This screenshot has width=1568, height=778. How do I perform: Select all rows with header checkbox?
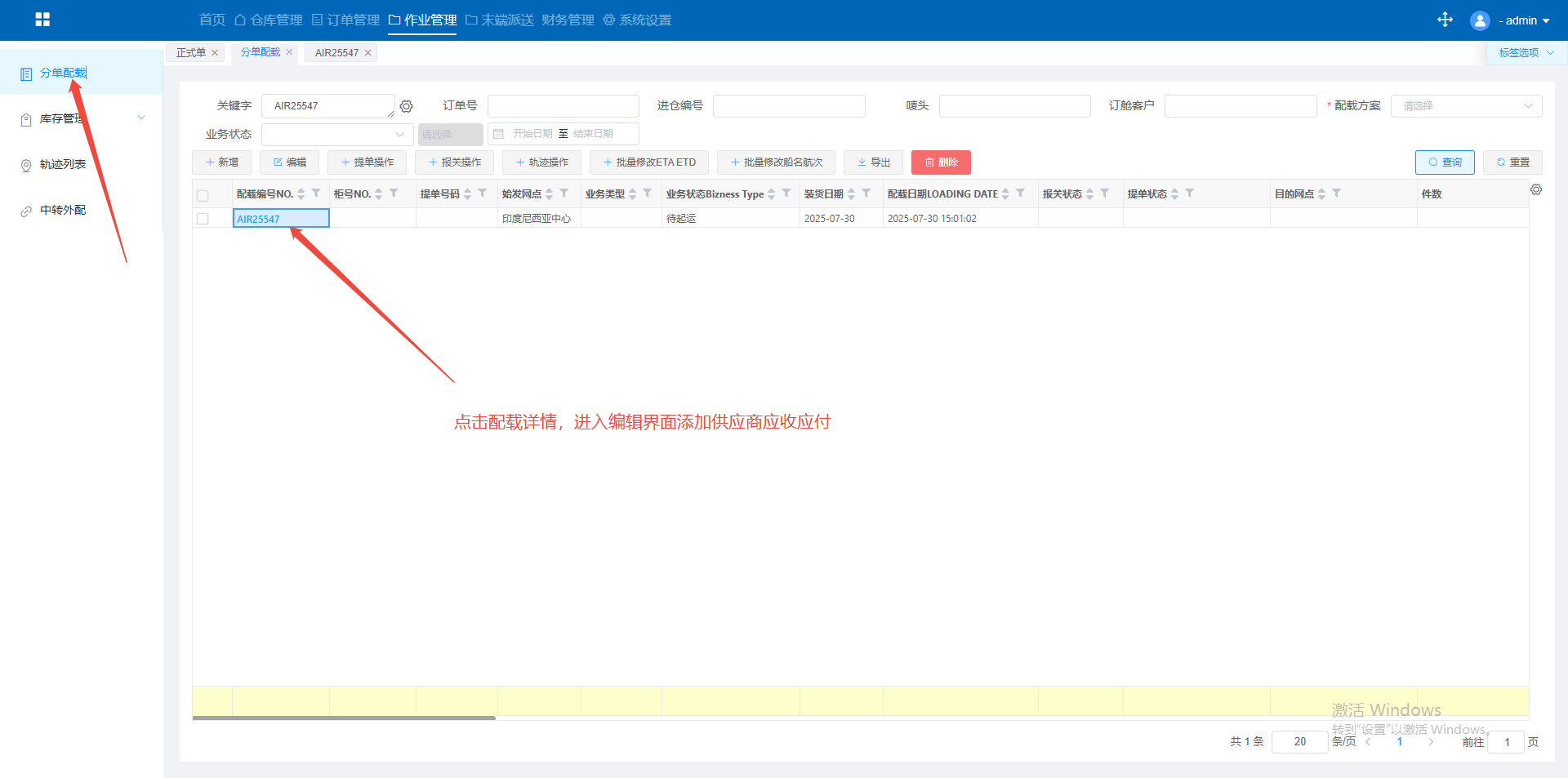[203, 195]
